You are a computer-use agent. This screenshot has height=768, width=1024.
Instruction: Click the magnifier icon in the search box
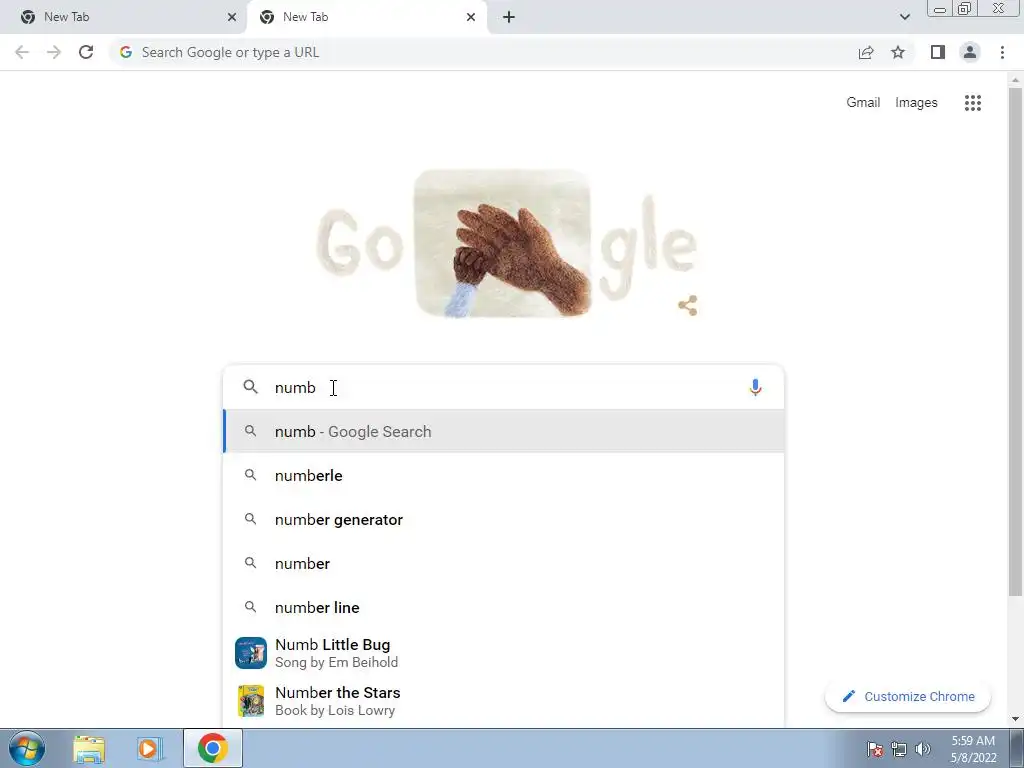(251, 387)
